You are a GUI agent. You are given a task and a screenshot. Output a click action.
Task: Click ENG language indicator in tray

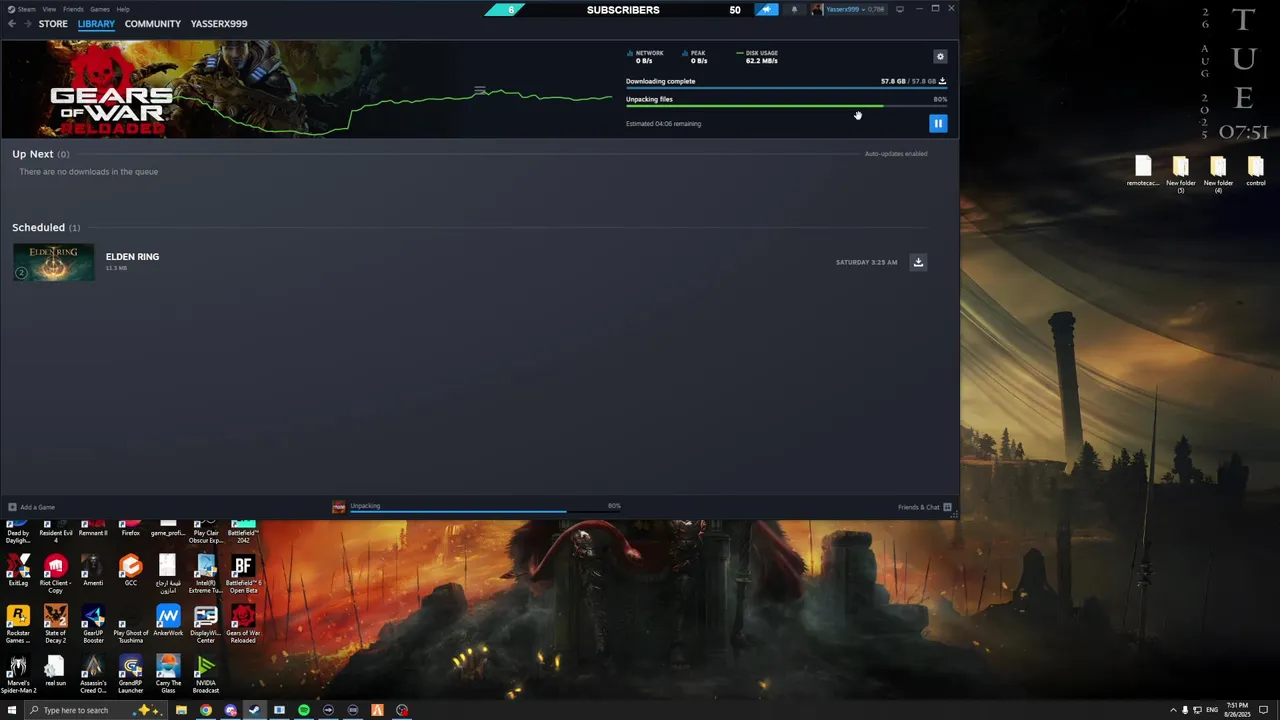click(1212, 710)
